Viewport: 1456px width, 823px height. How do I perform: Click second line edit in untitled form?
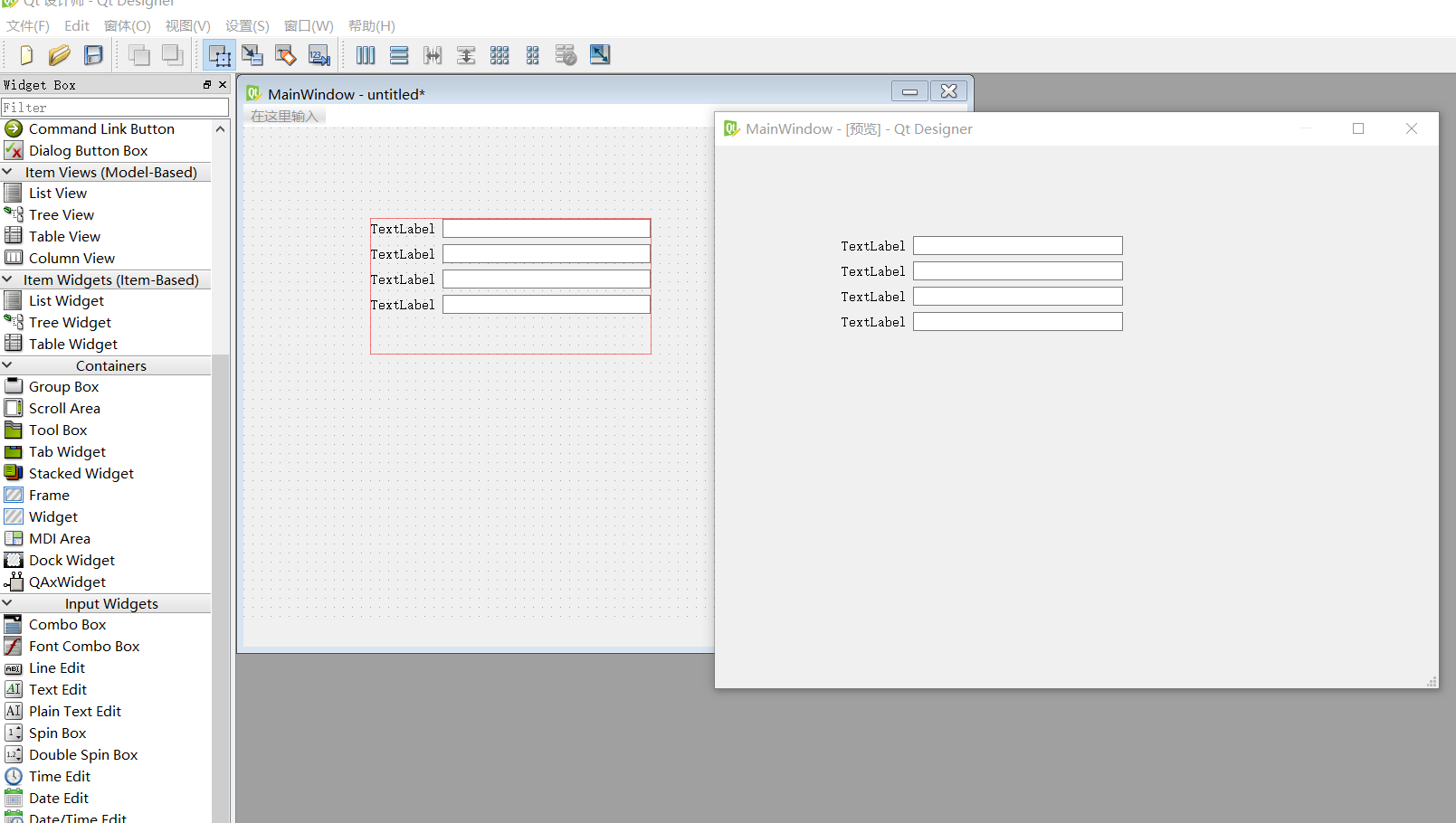point(547,254)
